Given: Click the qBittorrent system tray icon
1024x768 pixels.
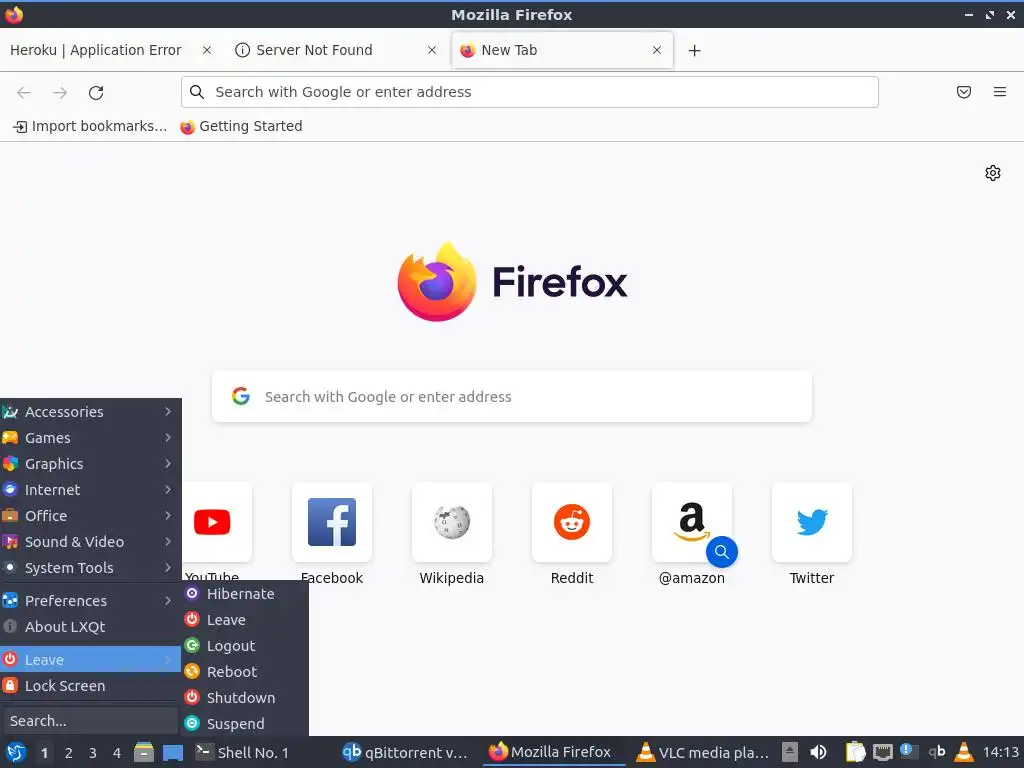Looking at the screenshot, I should (x=936, y=752).
